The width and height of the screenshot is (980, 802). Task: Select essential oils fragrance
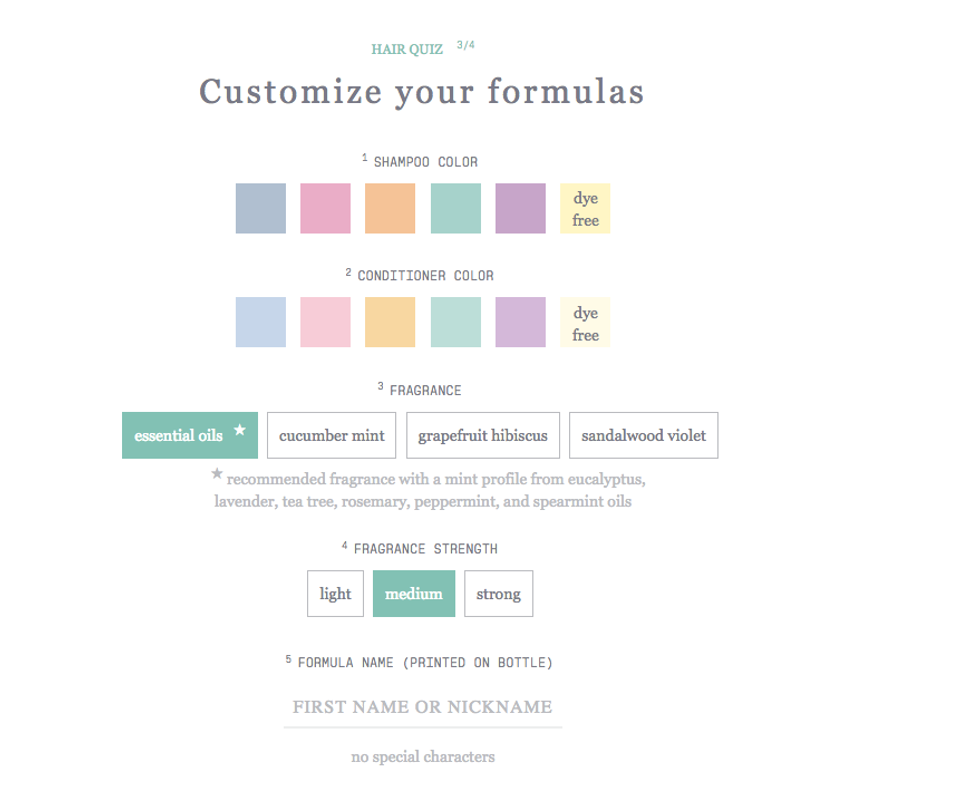click(190, 436)
